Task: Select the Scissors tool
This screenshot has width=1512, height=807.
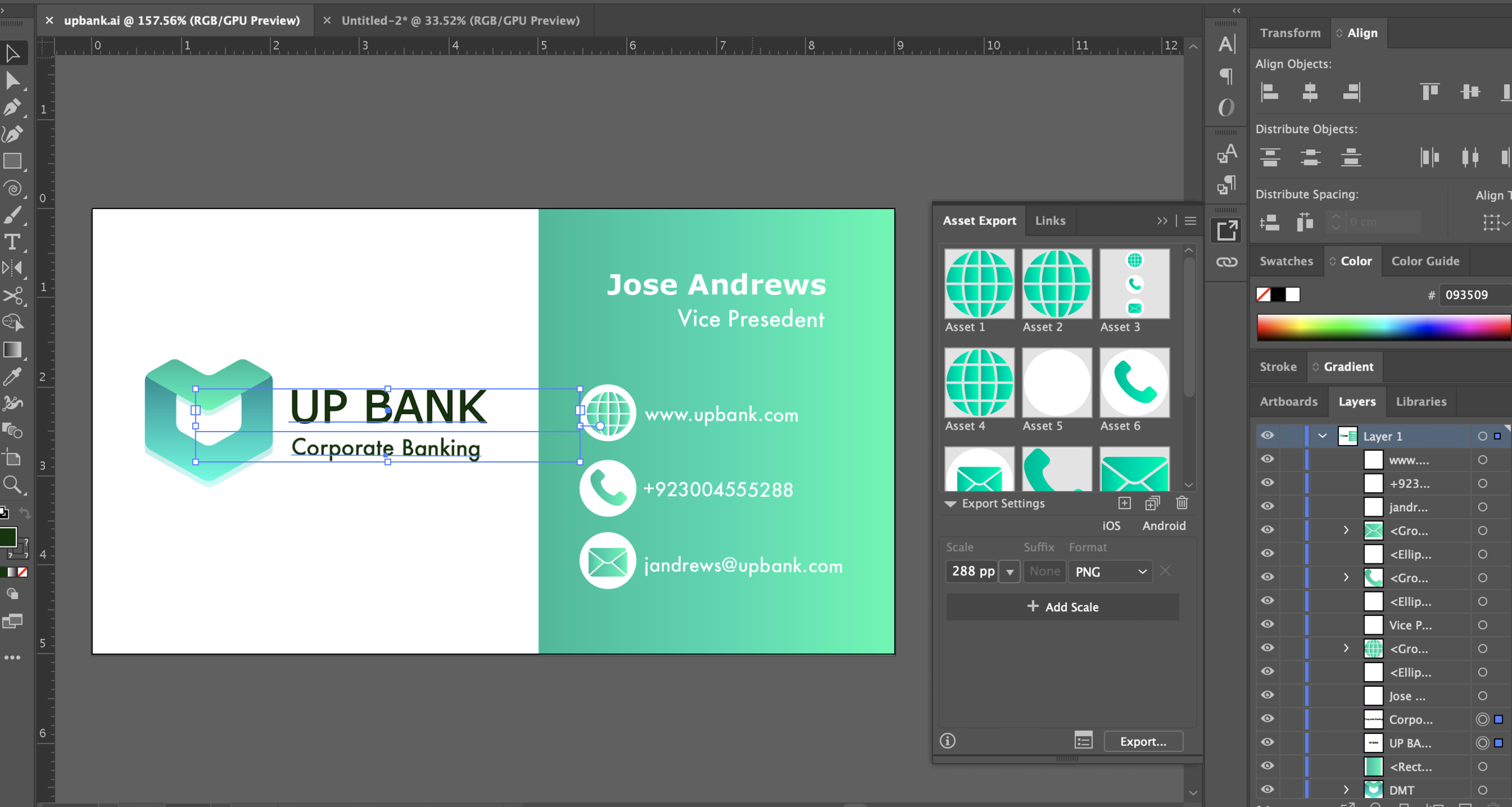Action: coord(12,296)
